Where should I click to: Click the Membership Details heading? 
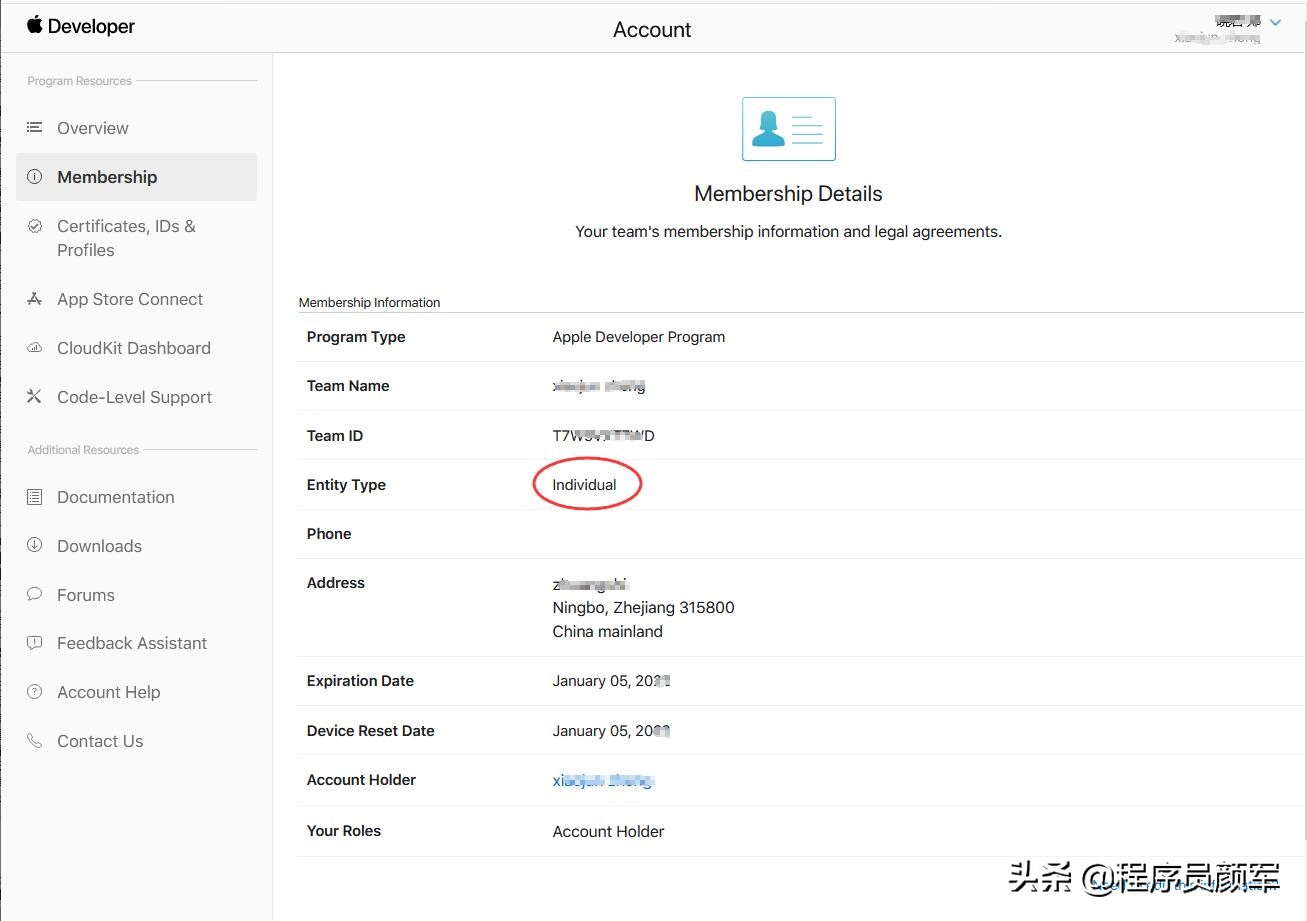coord(788,194)
